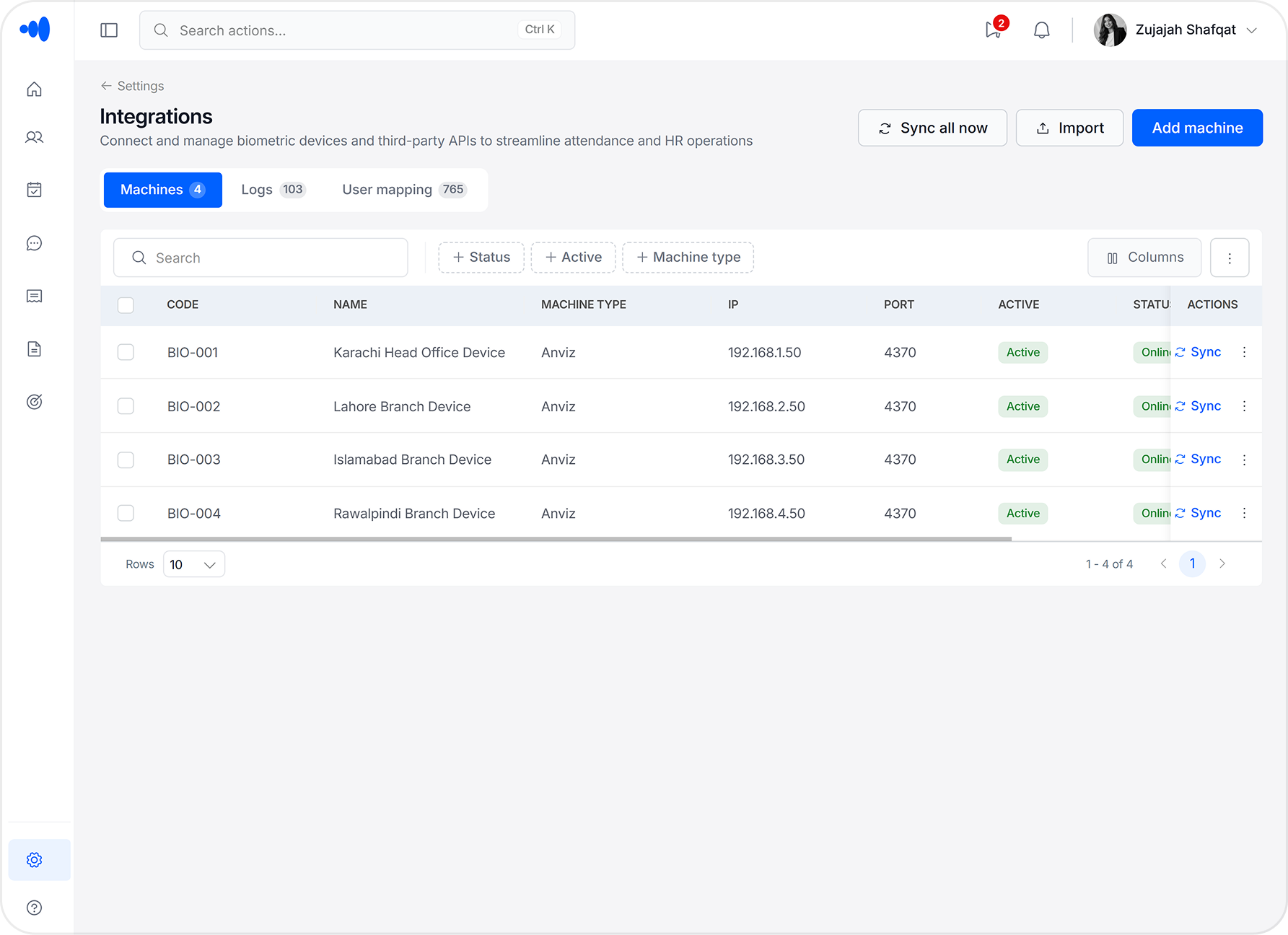Sort by the CODE column header
The height and width of the screenshot is (935, 1288).
(183, 304)
